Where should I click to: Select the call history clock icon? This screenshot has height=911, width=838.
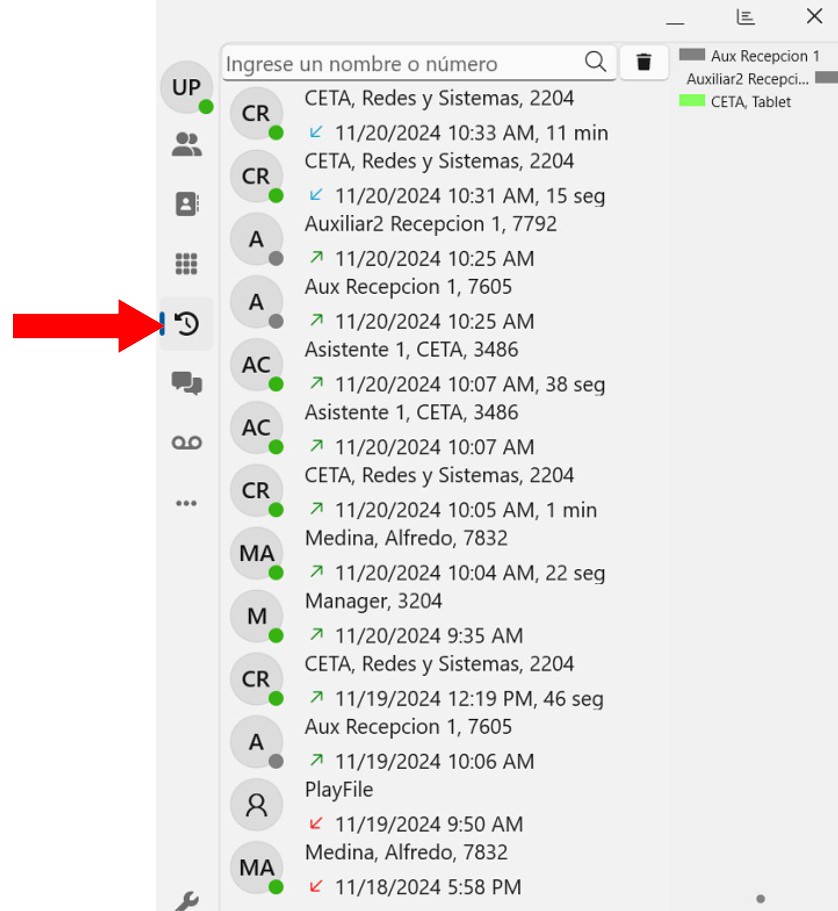[x=187, y=324]
